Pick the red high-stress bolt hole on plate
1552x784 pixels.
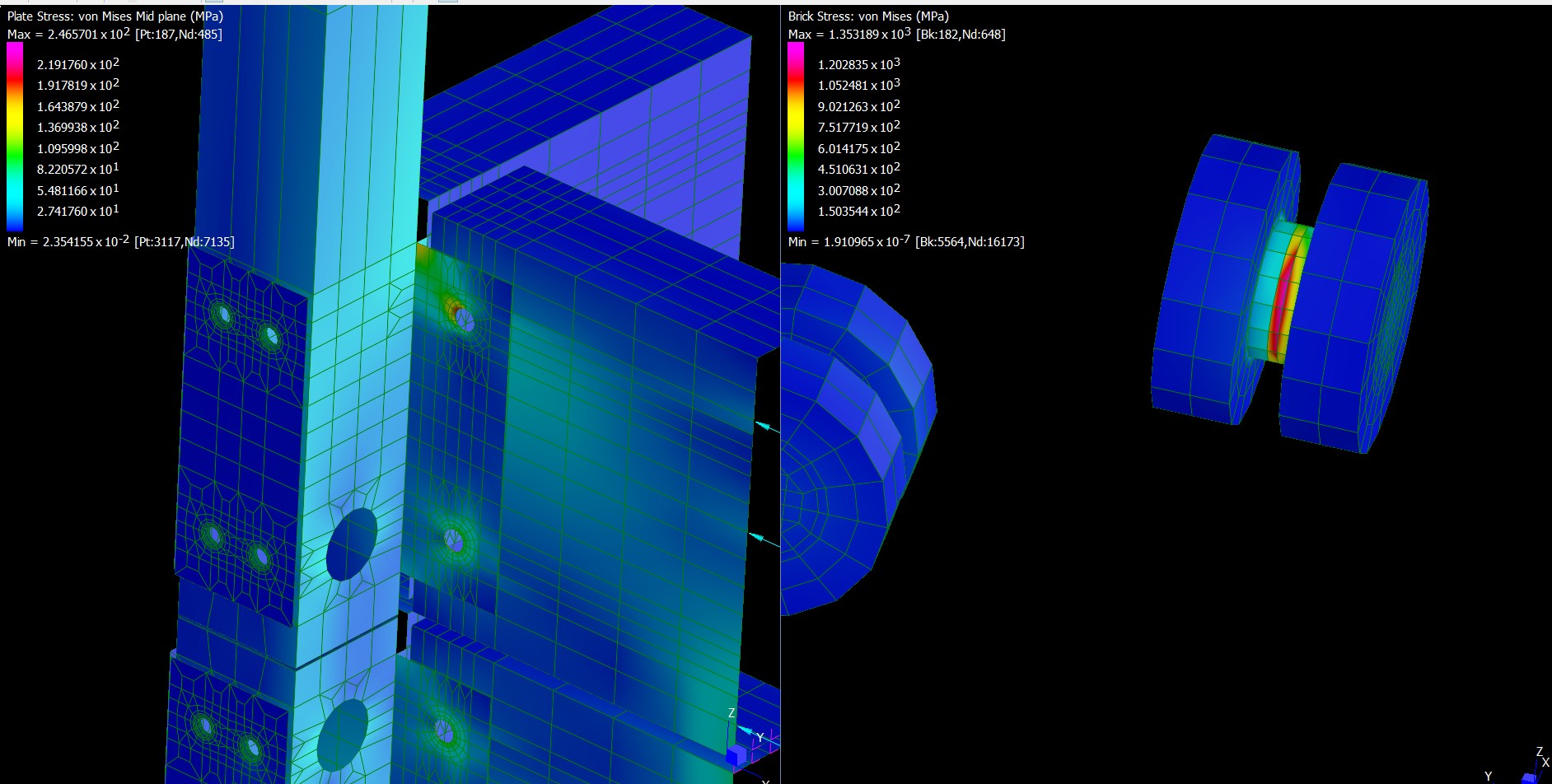point(457,314)
